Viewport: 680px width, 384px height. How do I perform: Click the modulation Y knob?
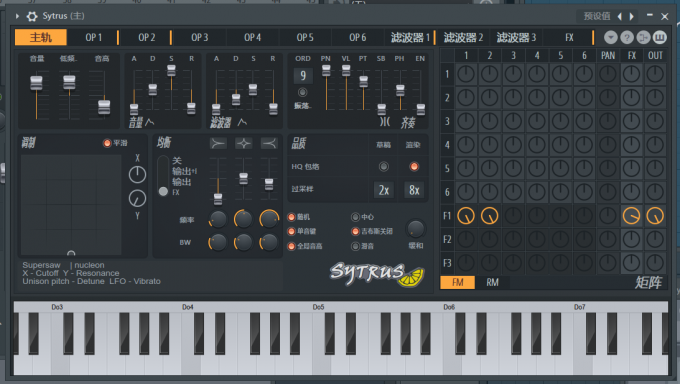point(137,198)
